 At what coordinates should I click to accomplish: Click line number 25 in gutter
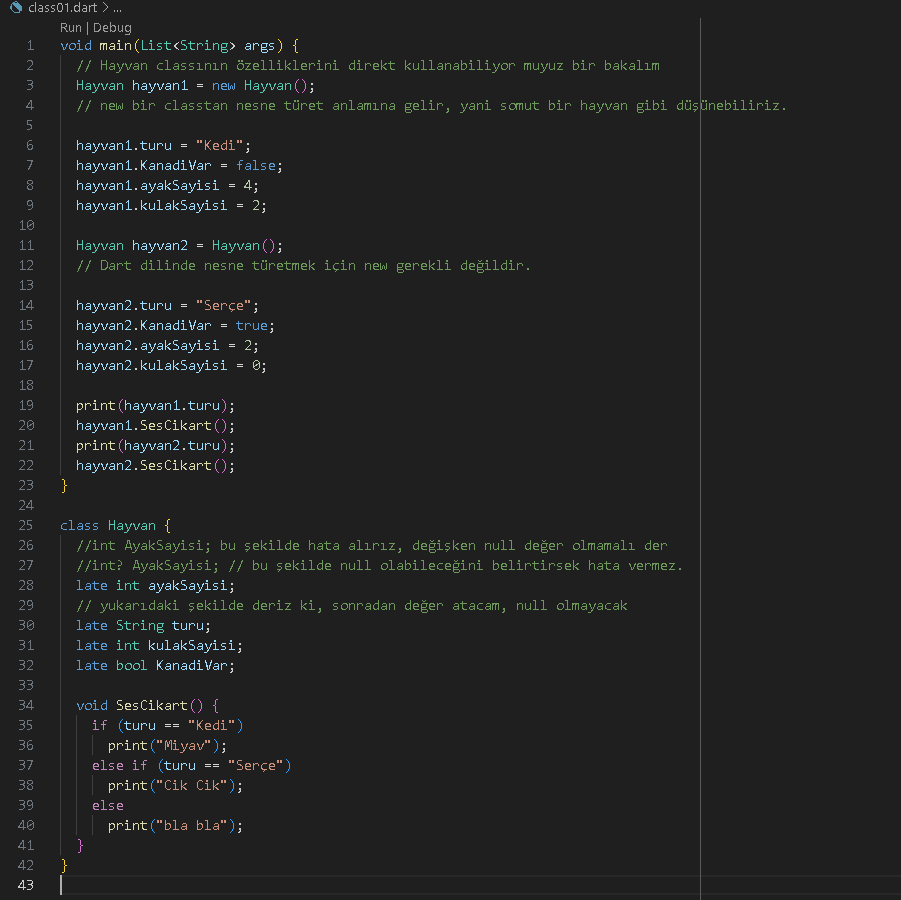click(26, 525)
